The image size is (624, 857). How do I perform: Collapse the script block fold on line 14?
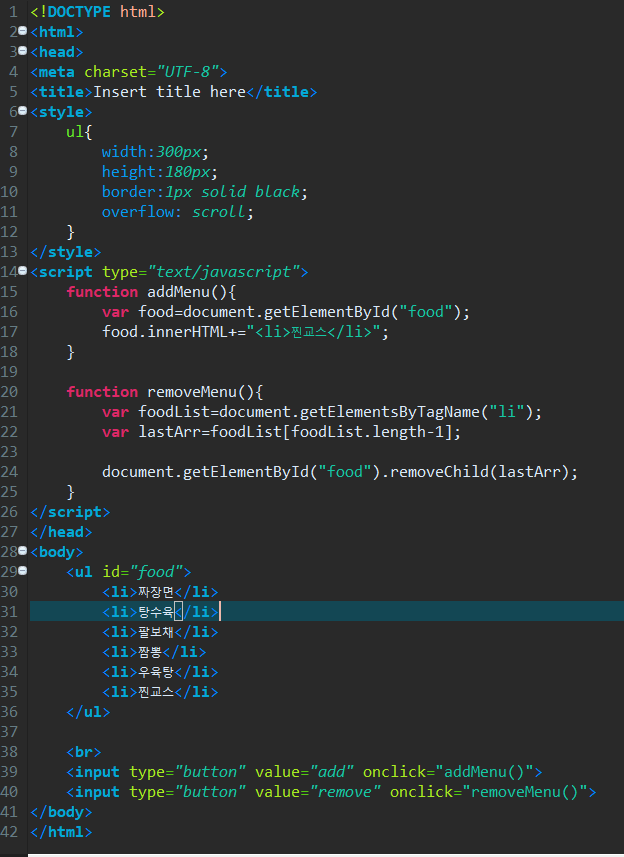pos(22,271)
